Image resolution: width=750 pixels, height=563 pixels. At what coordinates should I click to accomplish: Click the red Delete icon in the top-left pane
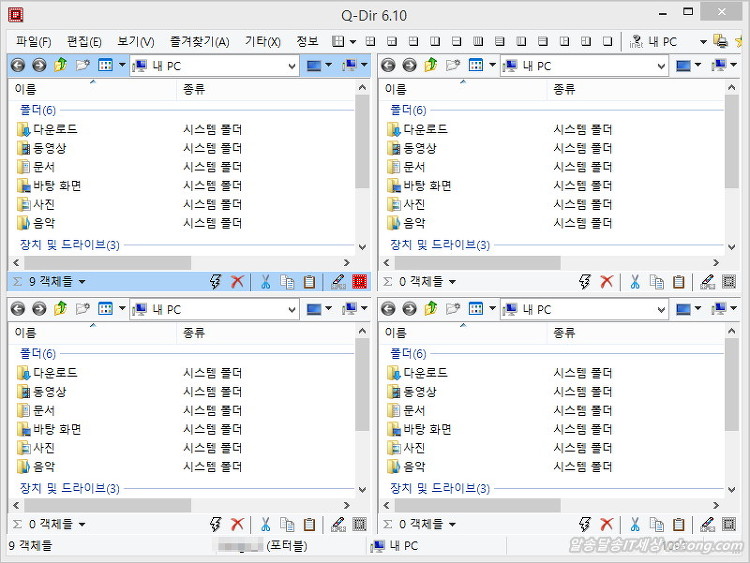237,282
